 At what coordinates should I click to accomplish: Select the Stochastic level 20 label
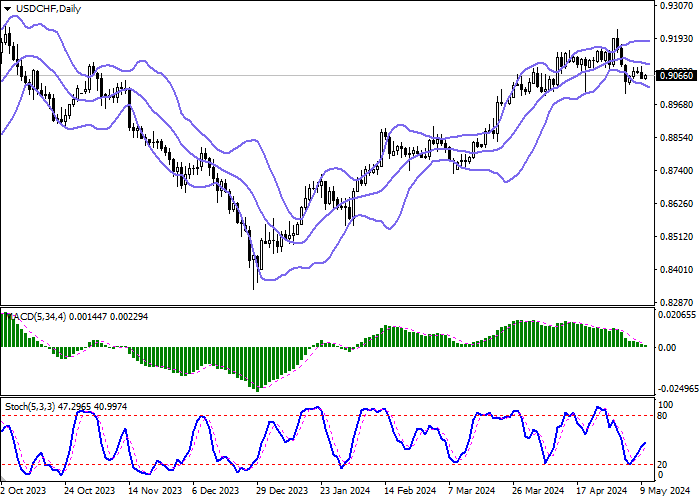663,465
